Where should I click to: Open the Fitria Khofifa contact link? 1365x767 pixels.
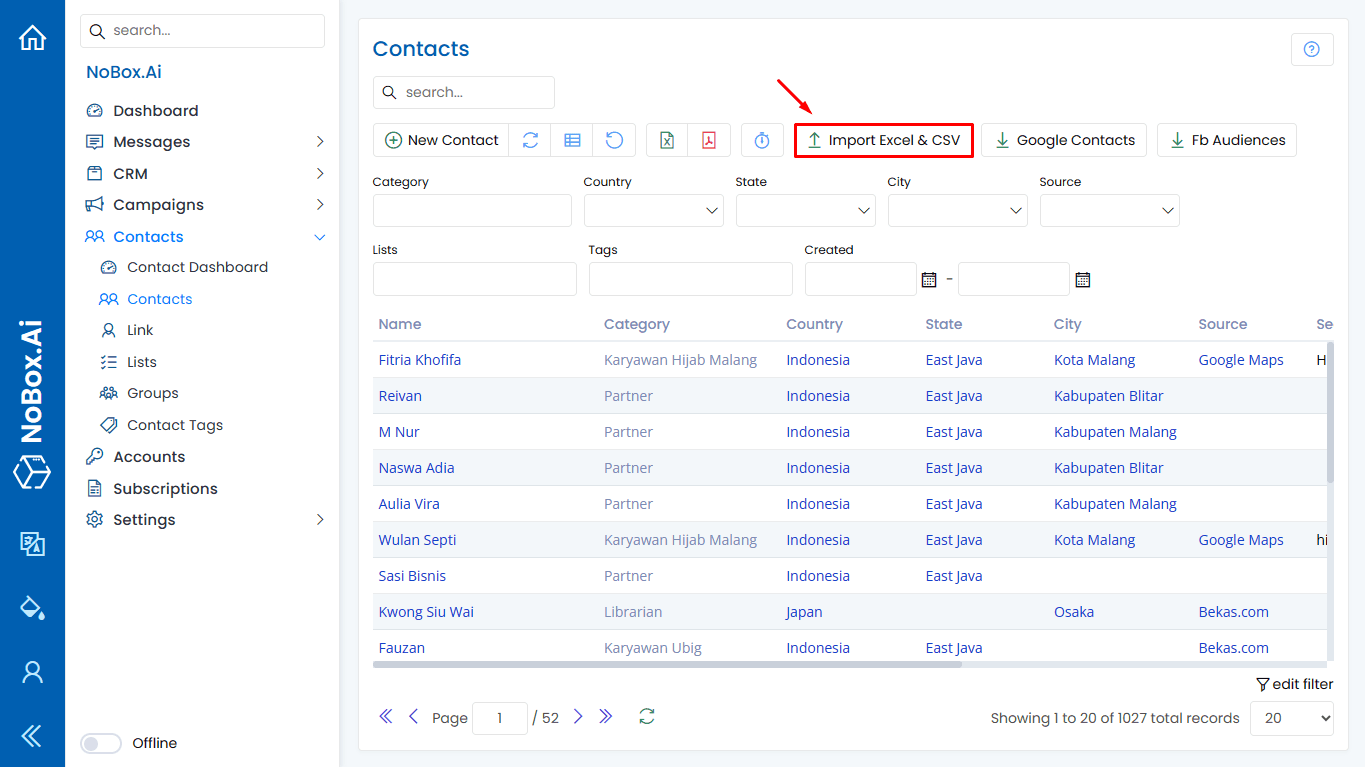tap(419, 360)
